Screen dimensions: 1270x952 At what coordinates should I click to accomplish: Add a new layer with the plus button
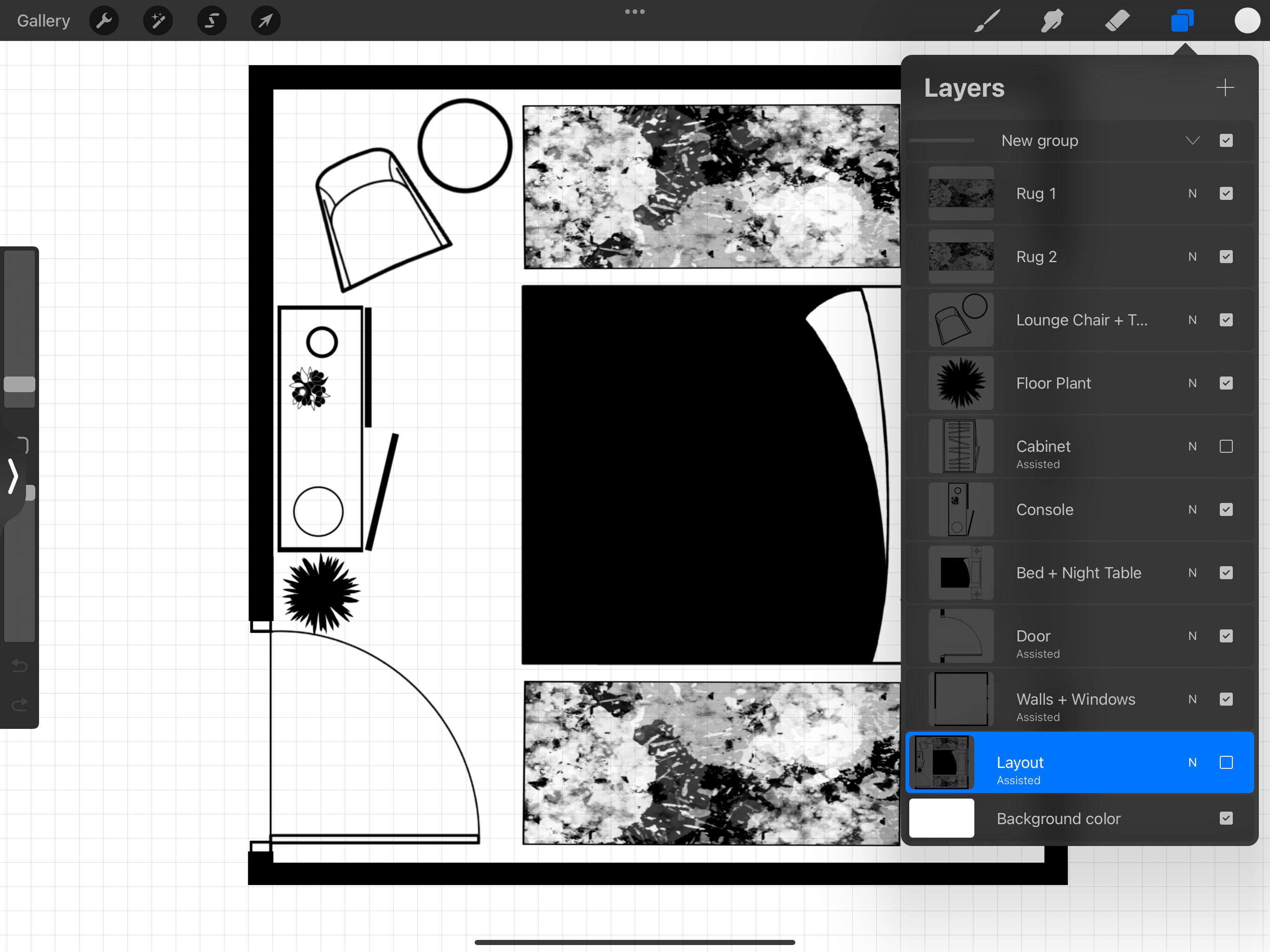[1224, 87]
